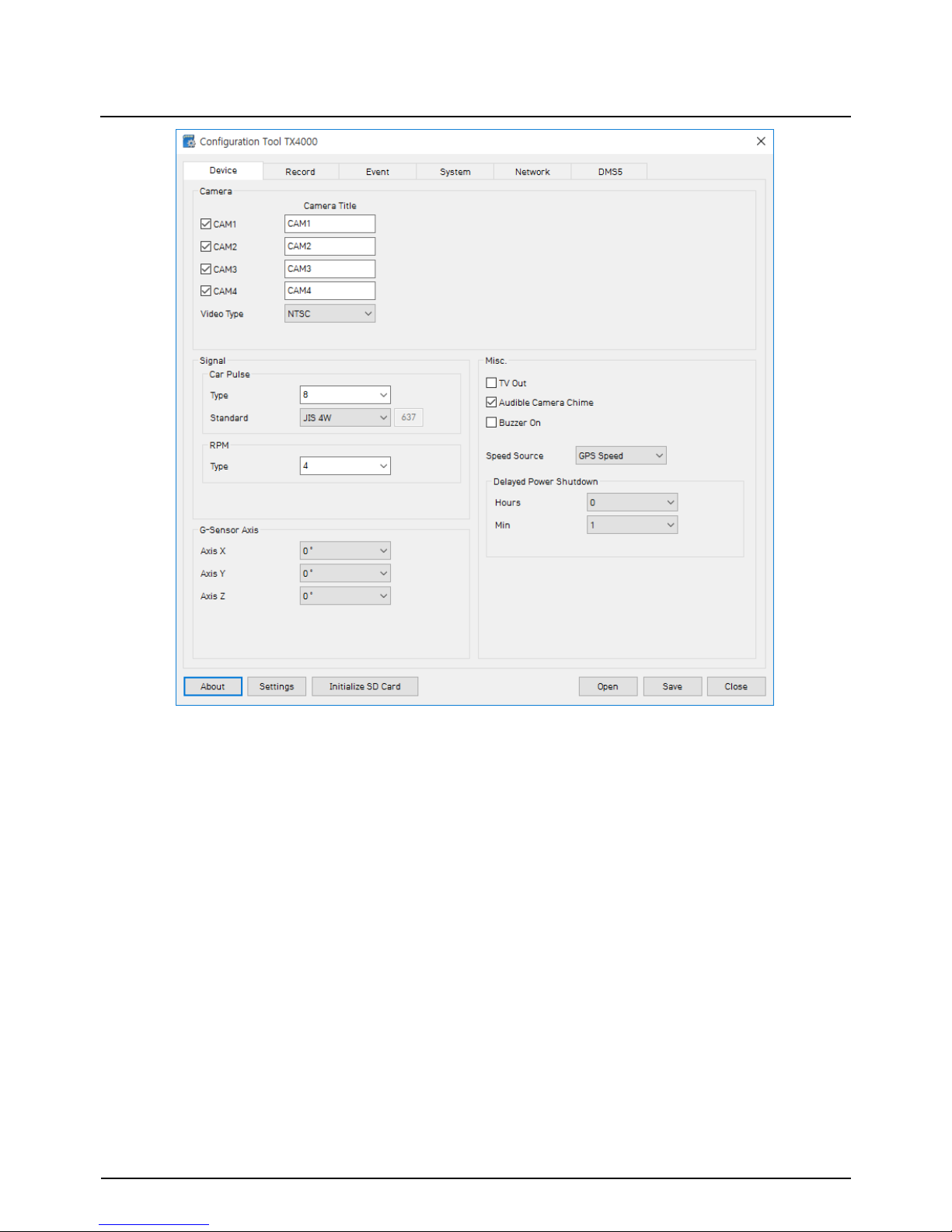This screenshot has height=1232, width=952.
Task: Toggle the CAM2 checkbox
Action: tap(206, 246)
